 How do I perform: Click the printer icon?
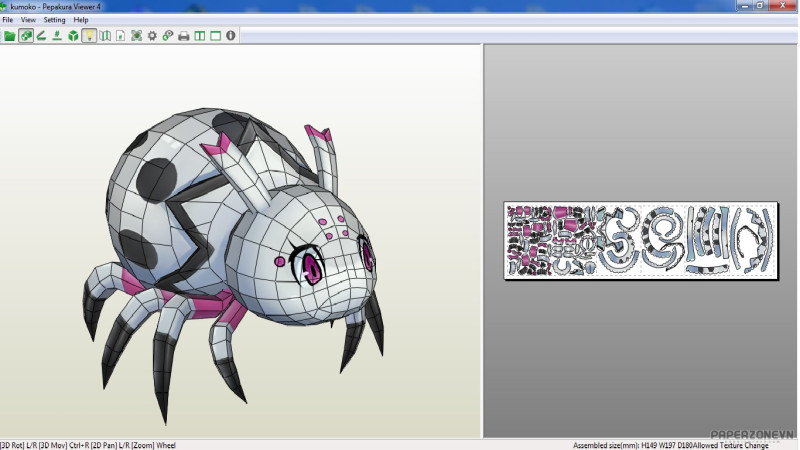pos(183,36)
